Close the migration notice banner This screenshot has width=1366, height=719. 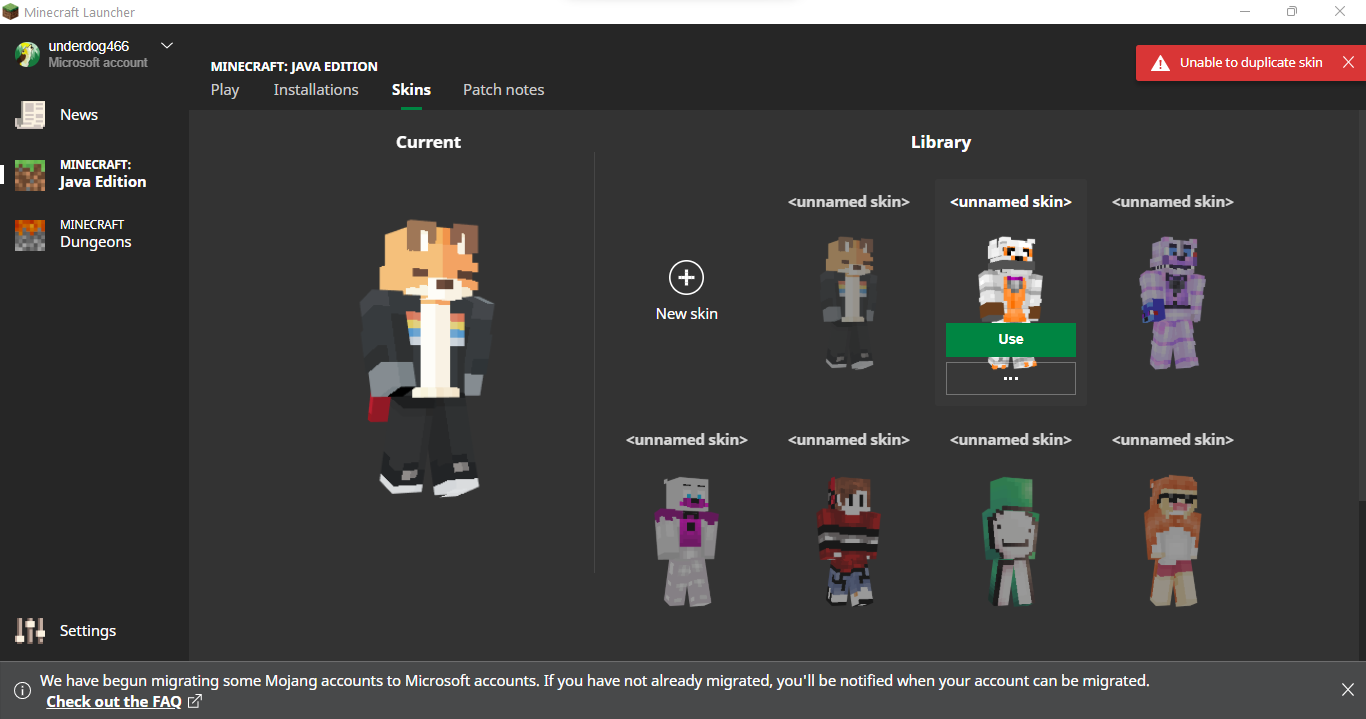click(1348, 690)
